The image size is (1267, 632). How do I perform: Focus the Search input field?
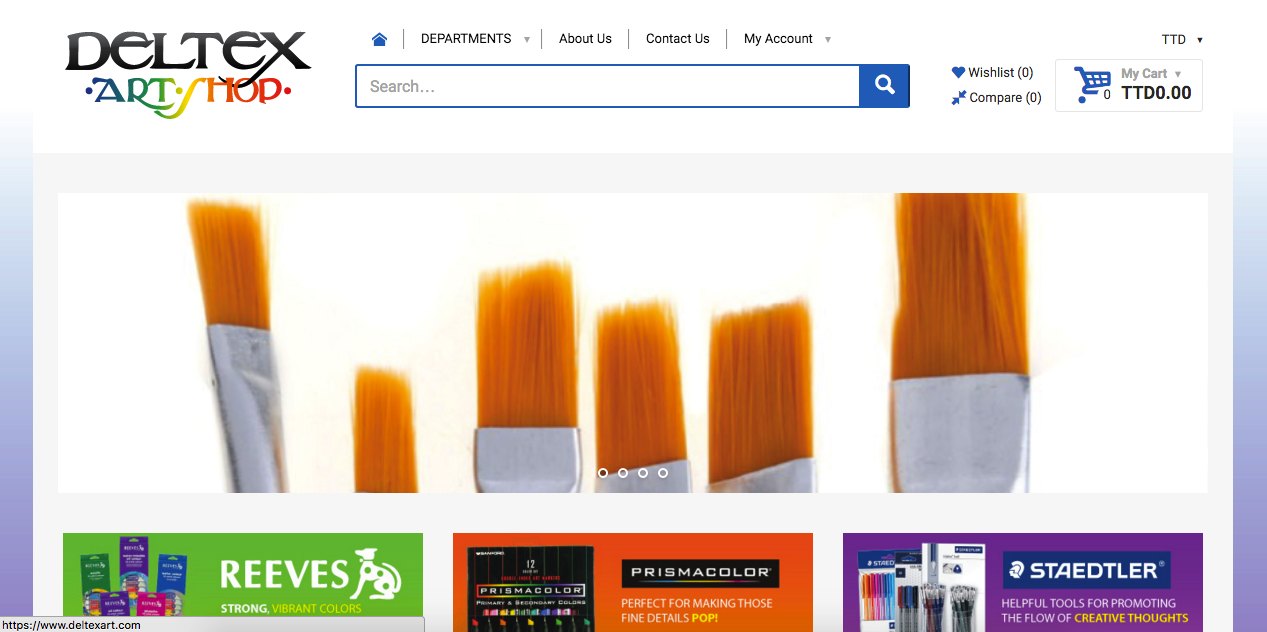click(x=608, y=86)
